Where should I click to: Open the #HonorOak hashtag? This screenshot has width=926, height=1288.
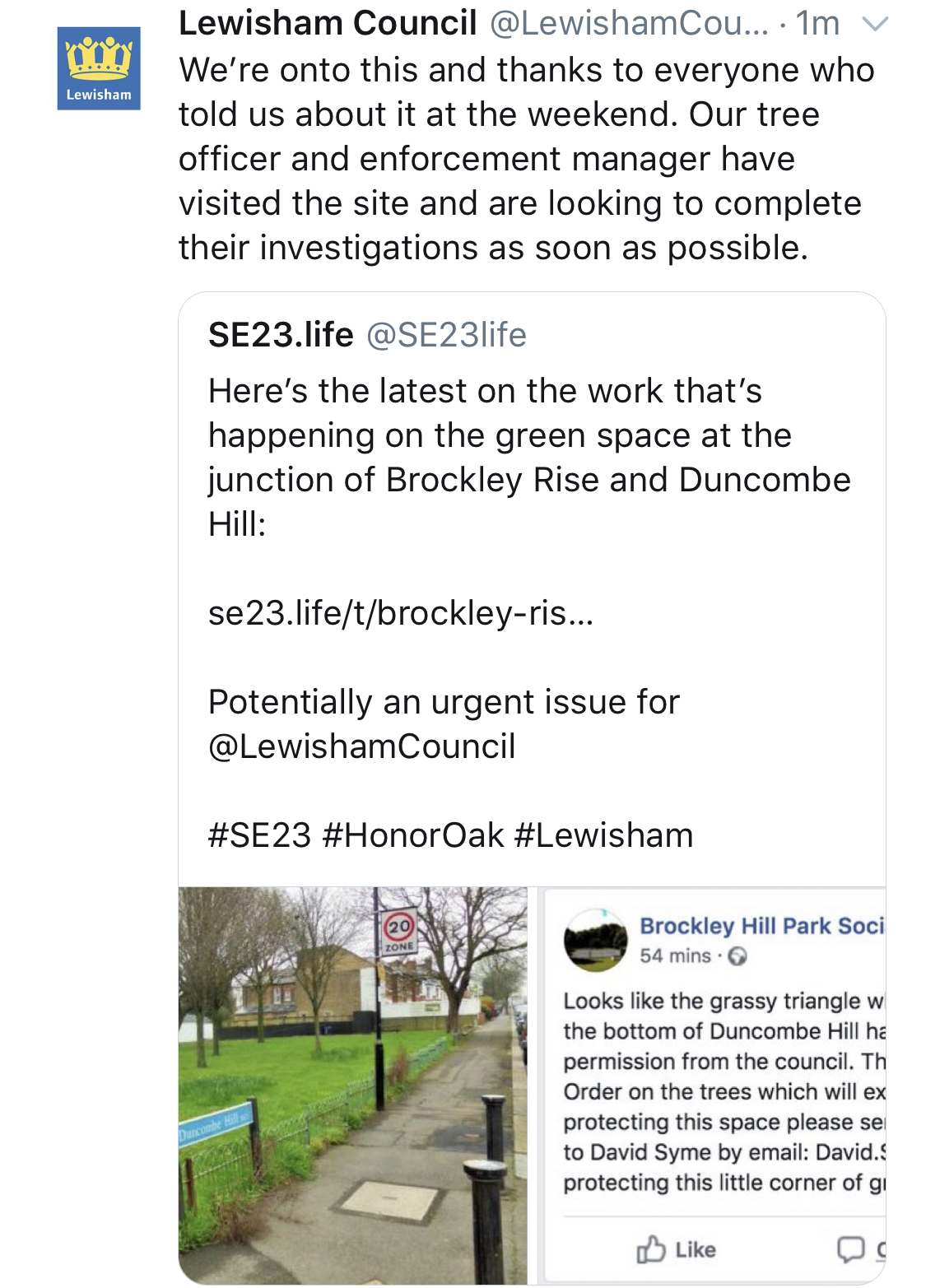tap(413, 835)
